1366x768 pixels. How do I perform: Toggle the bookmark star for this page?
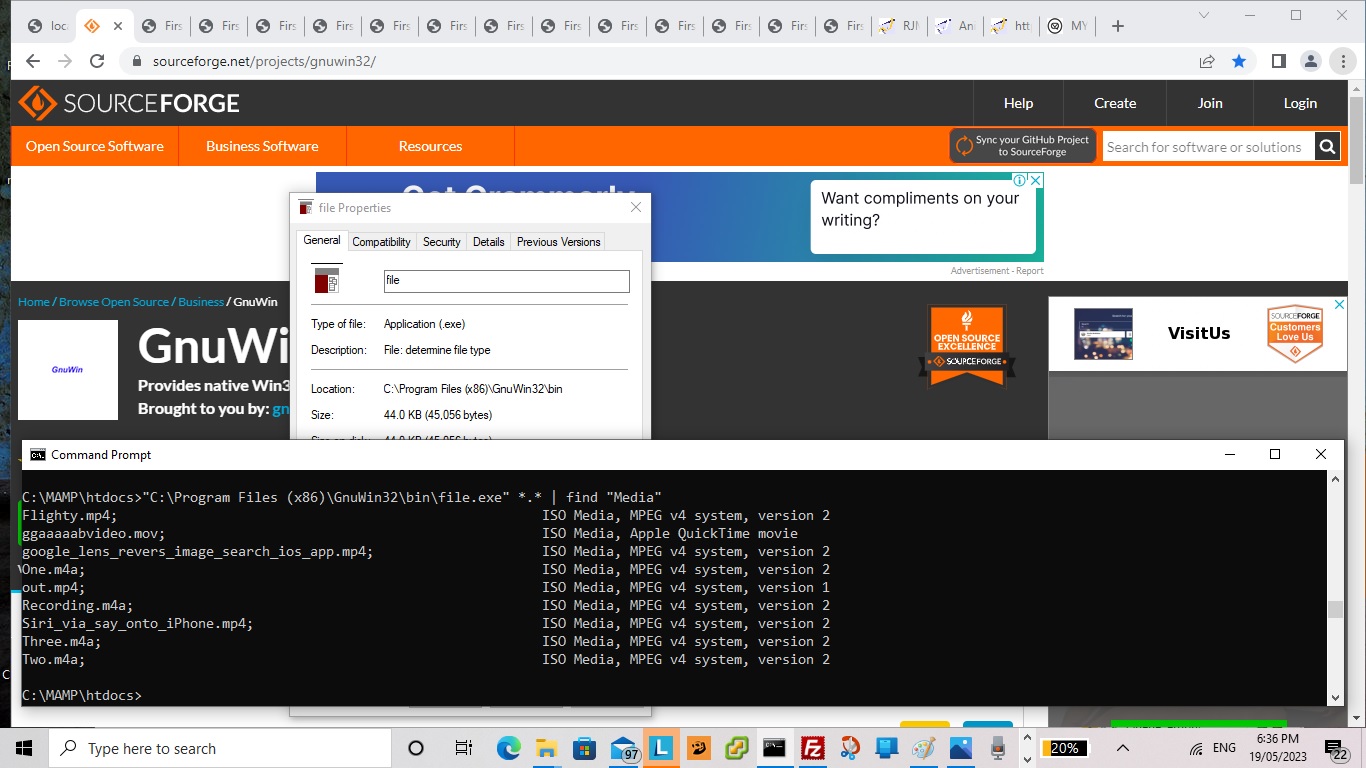tap(1239, 61)
